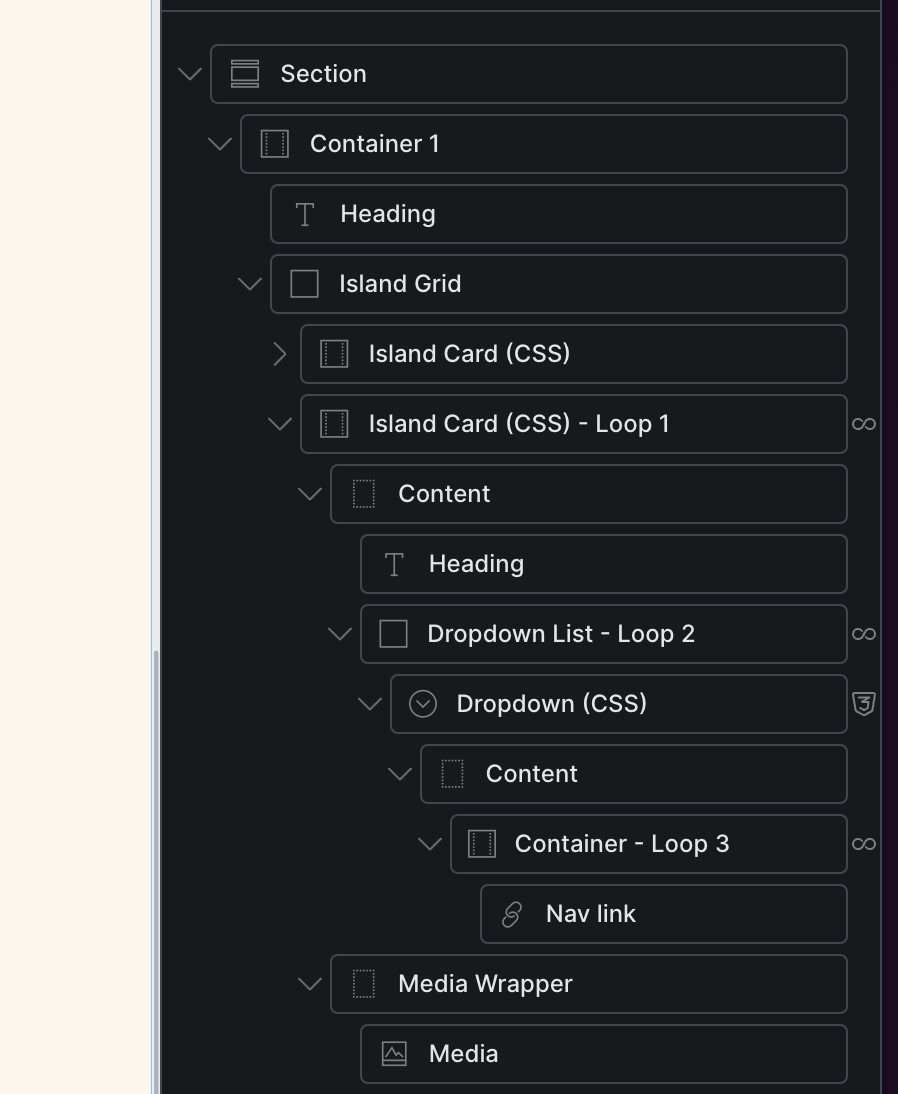
Task: Collapse the Island Grid node
Action: [249, 284]
